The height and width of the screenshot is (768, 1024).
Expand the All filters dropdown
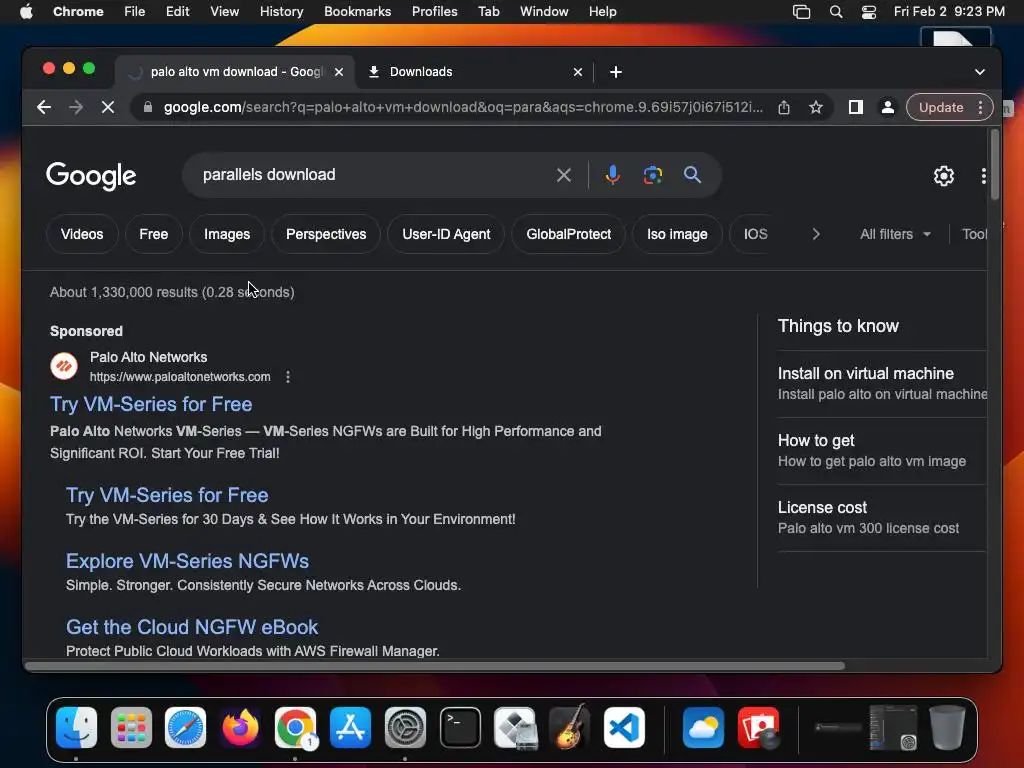click(895, 234)
